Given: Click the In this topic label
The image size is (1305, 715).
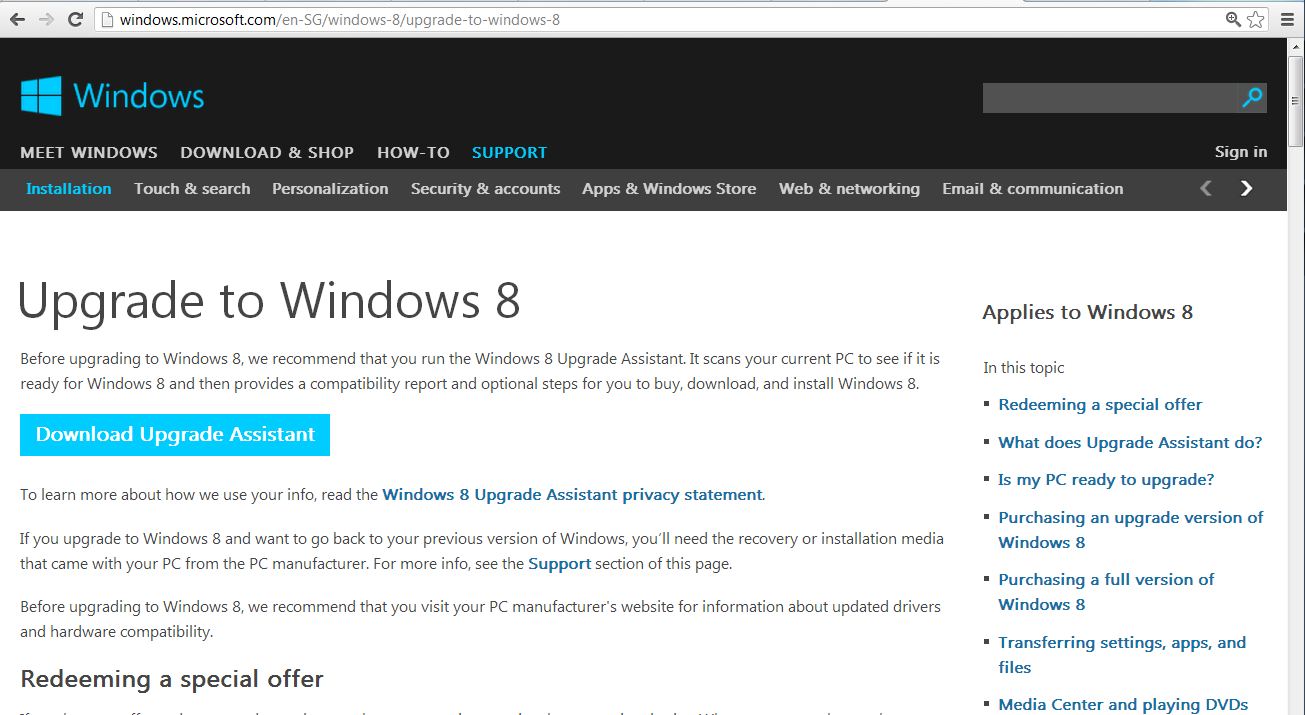Looking at the screenshot, I should pyautogui.click(x=1023, y=368).
